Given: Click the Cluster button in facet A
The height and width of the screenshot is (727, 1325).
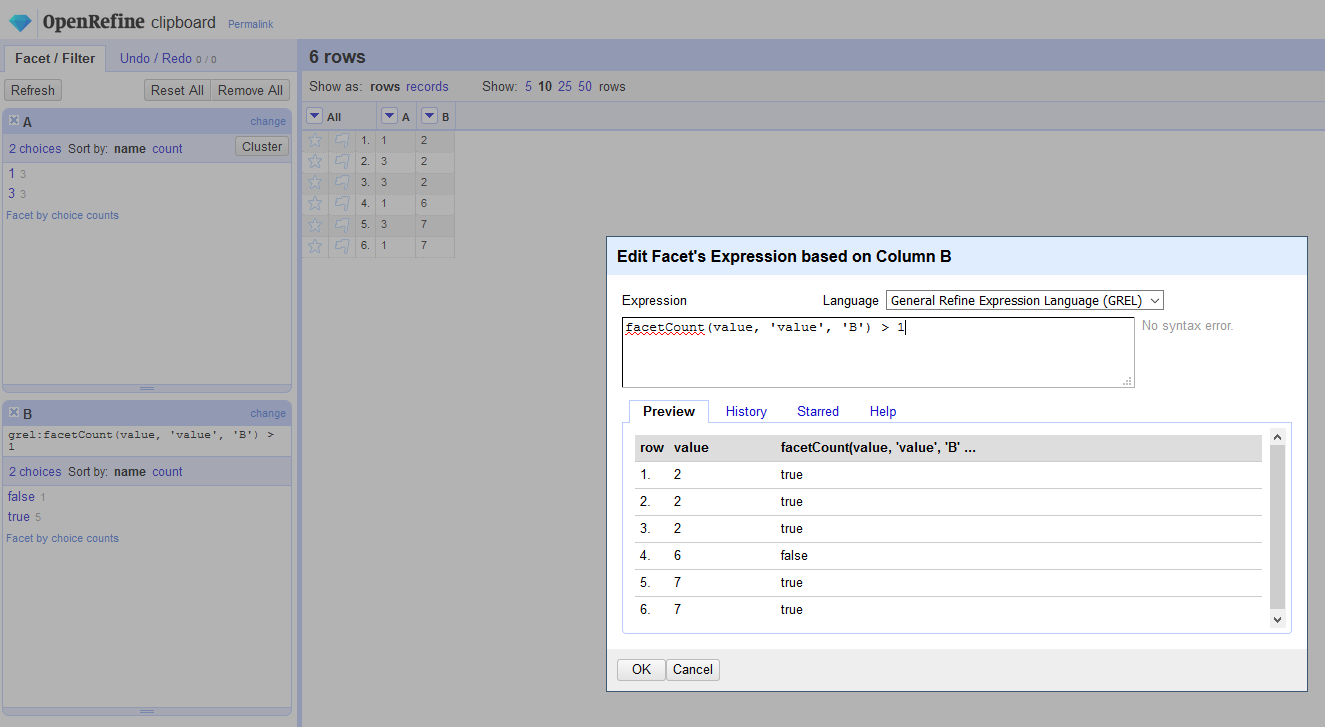Looking at the screenshot, I should point(262,146).
